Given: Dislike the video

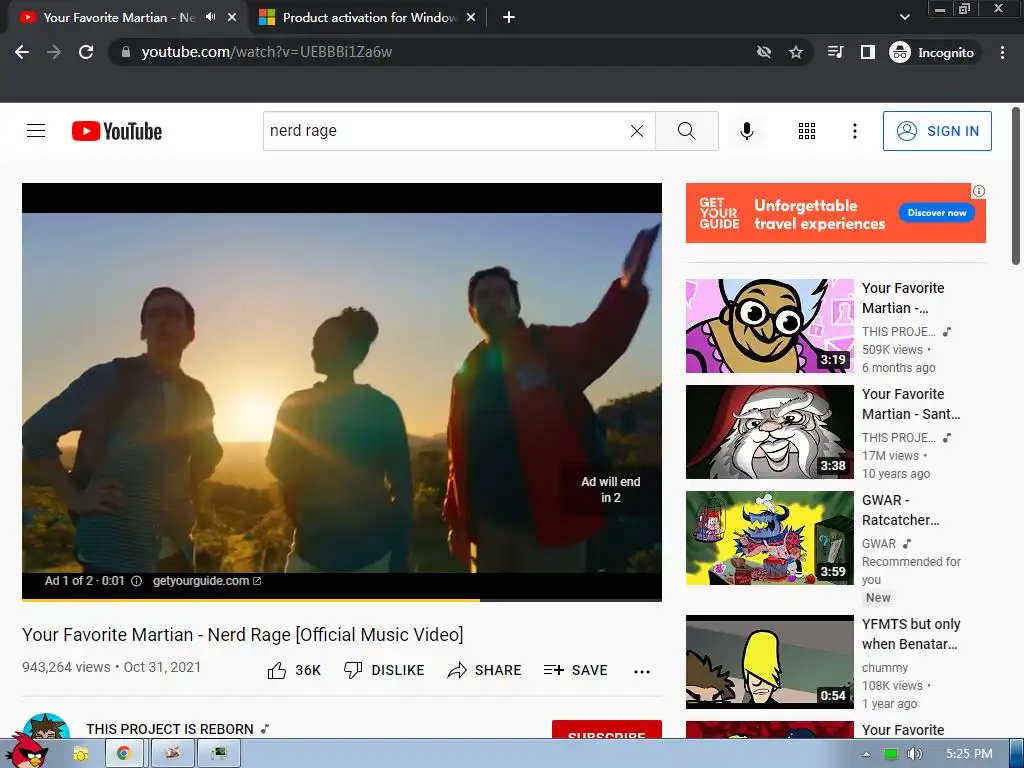Looking at the screenshot, I should (x=384, y=670).
